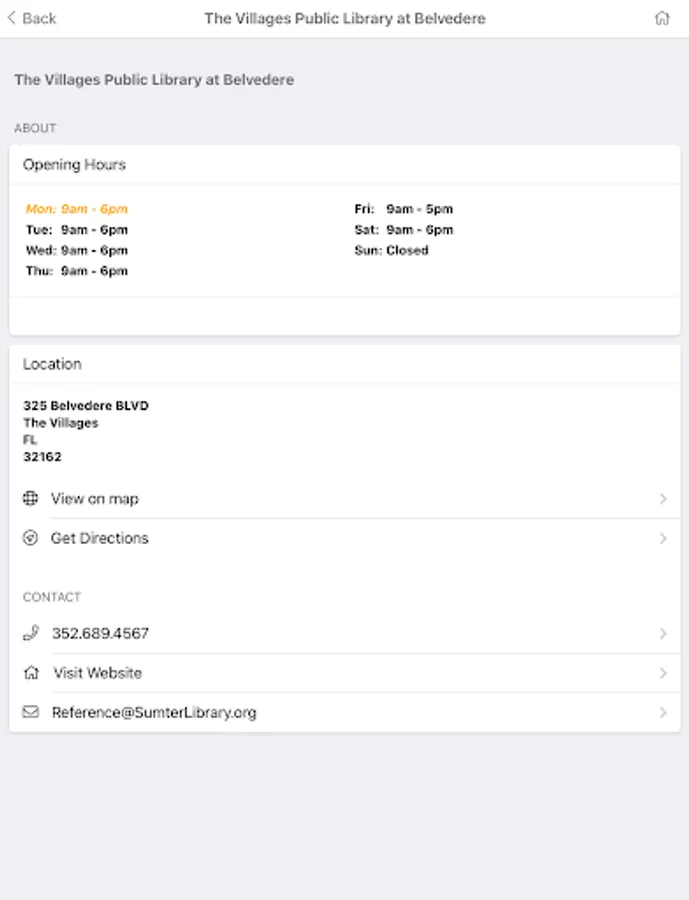This screenshot has height=900, width=689.
Task: Tap the envelope email icon
Action: click(x=31, y=712)
